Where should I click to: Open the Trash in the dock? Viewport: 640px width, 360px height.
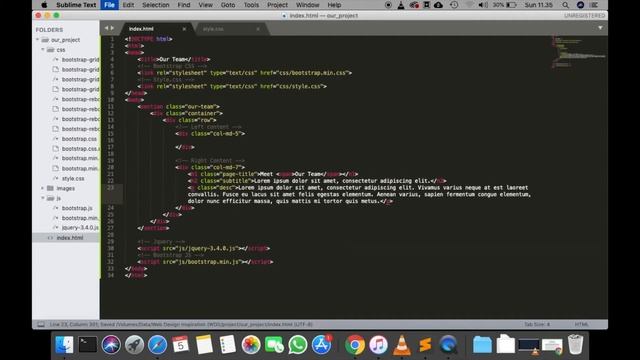(575, 345)
